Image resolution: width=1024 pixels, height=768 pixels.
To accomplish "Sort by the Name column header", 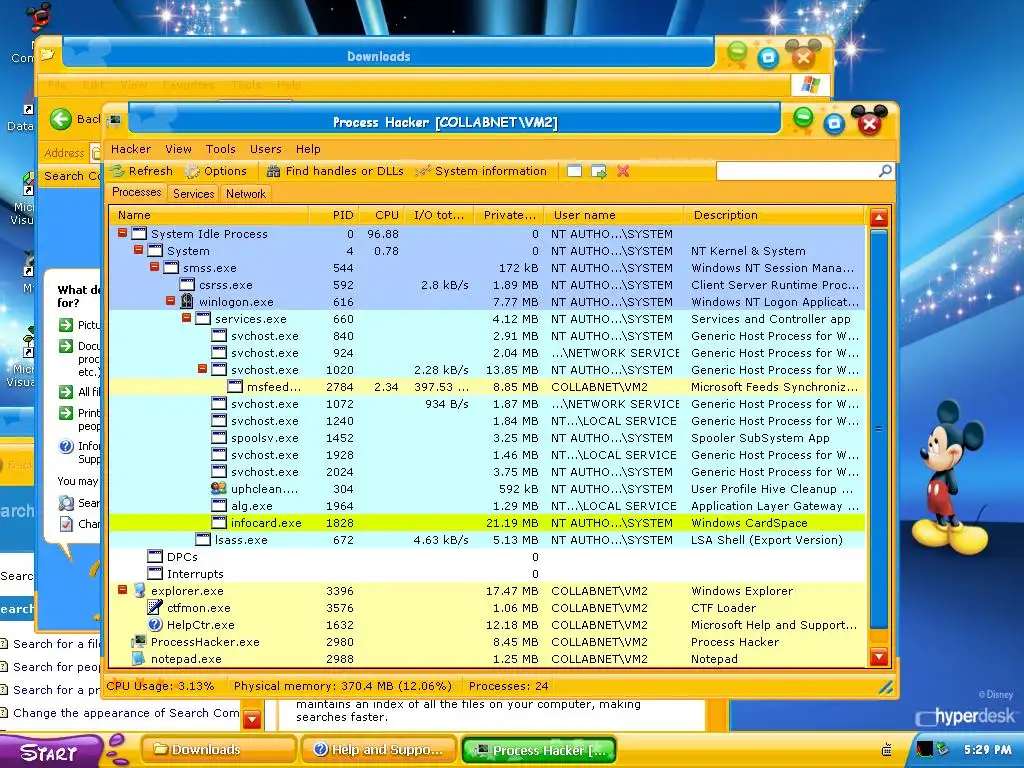I will coord(209,215).
